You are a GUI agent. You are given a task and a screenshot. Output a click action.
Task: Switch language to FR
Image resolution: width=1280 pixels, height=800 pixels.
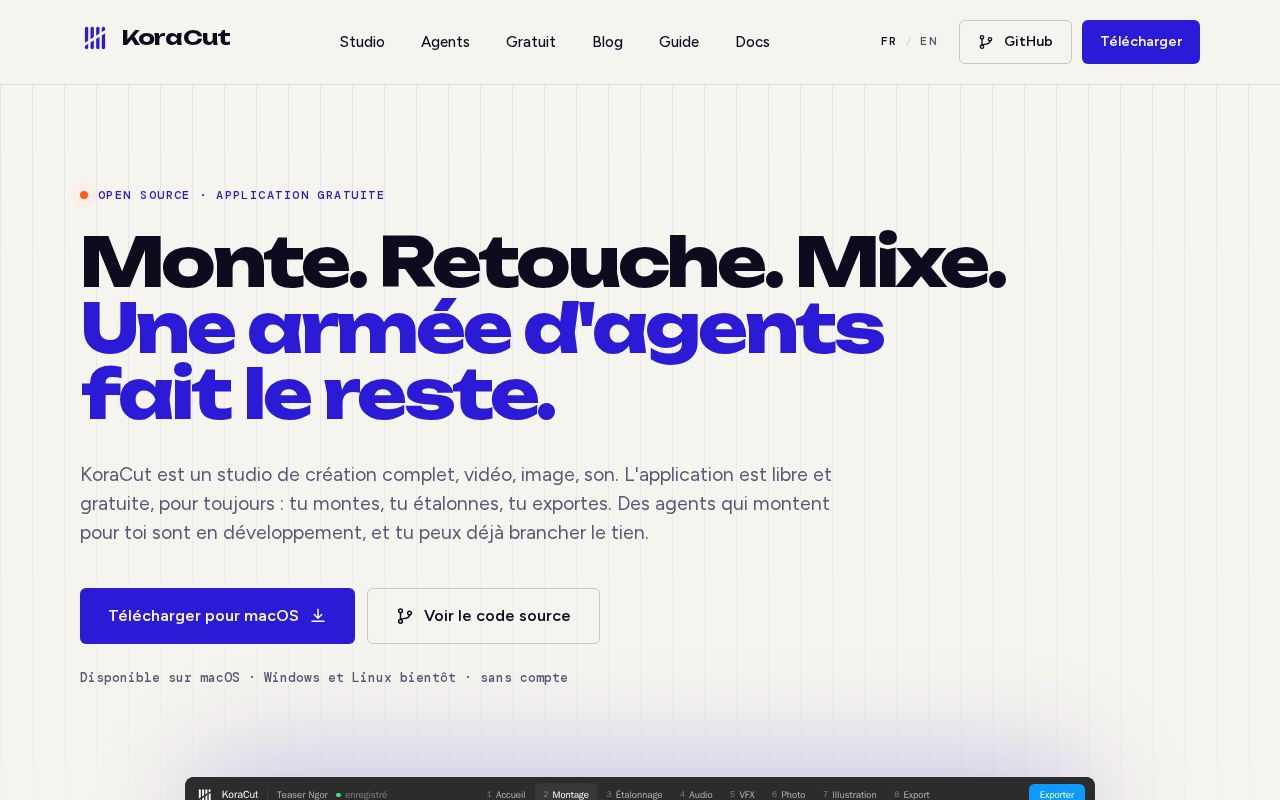coord(888,42)
